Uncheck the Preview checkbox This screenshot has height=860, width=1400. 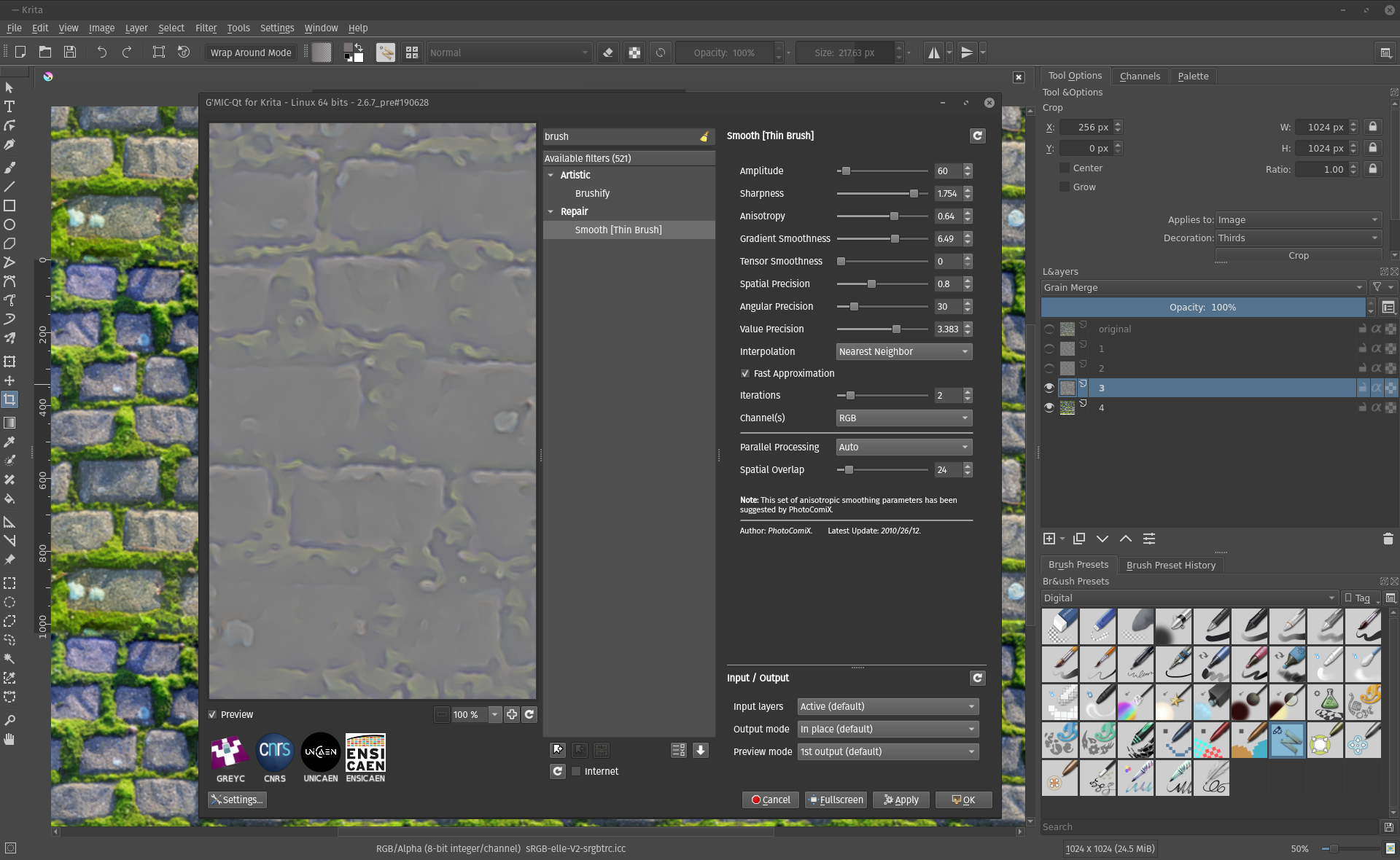pos(213,714)
